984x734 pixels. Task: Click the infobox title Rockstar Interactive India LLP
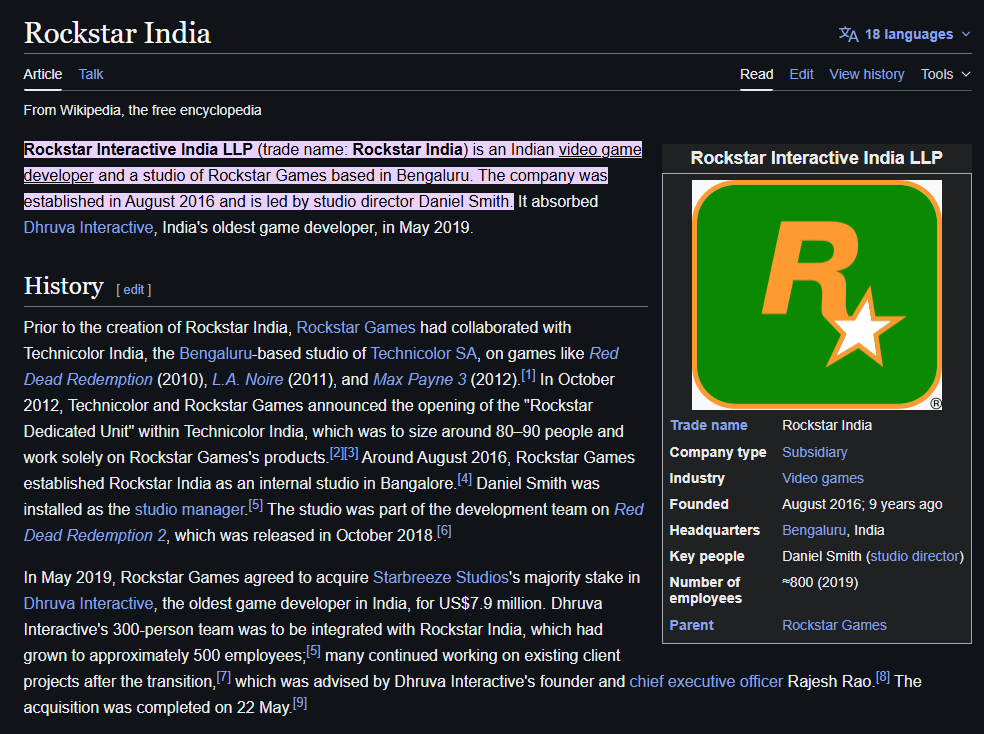coord(816,157)
